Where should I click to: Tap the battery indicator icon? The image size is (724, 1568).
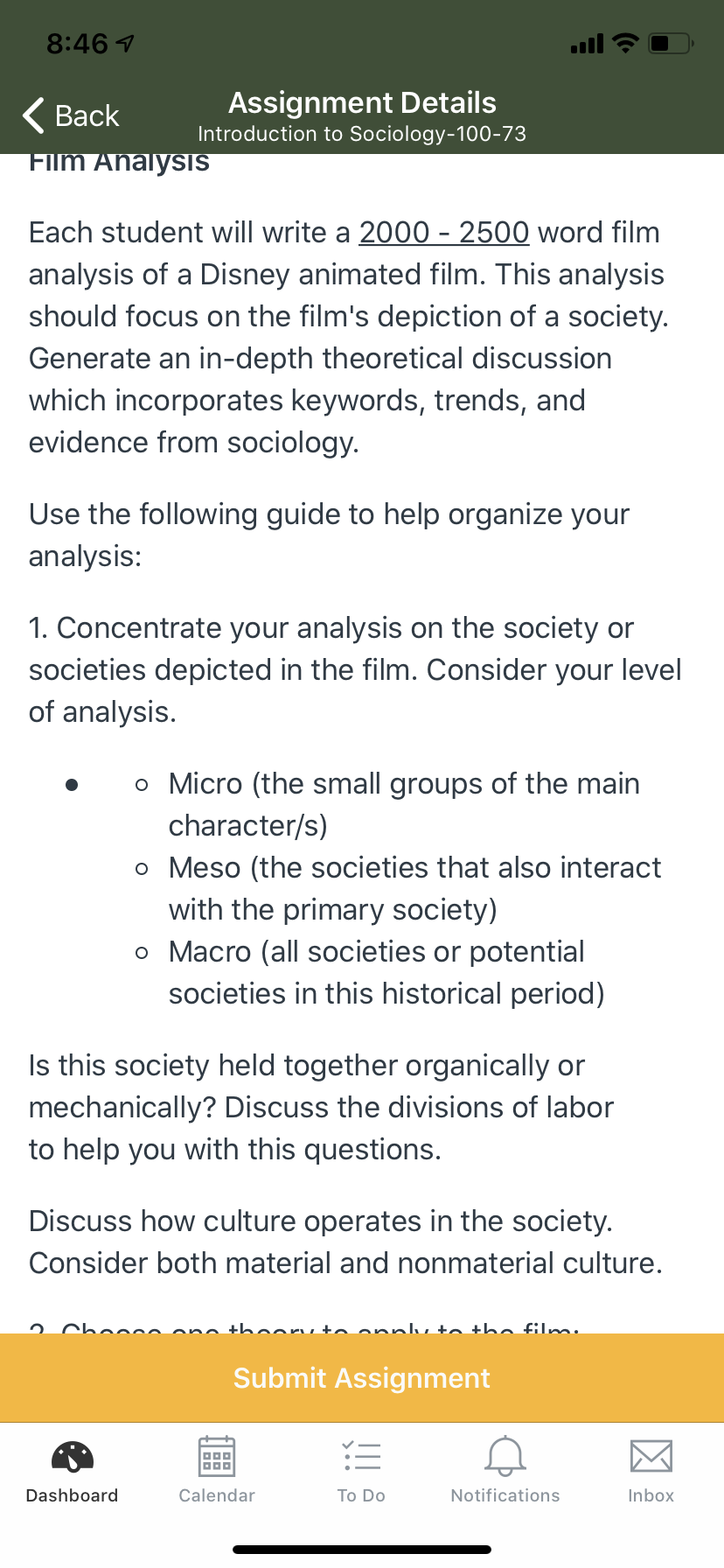(670, 43)
